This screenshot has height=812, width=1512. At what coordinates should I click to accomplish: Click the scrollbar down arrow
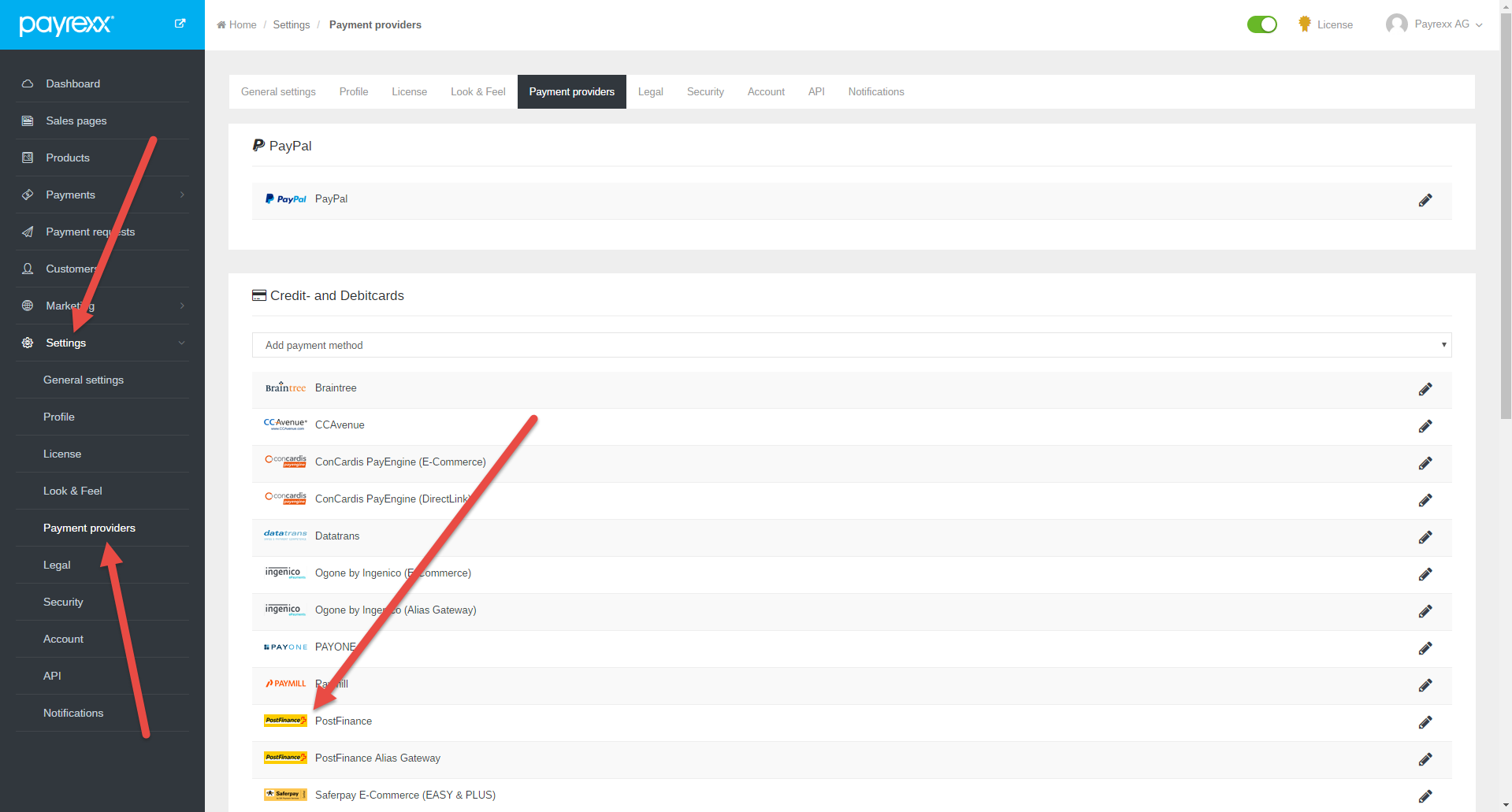(1506, 805)
